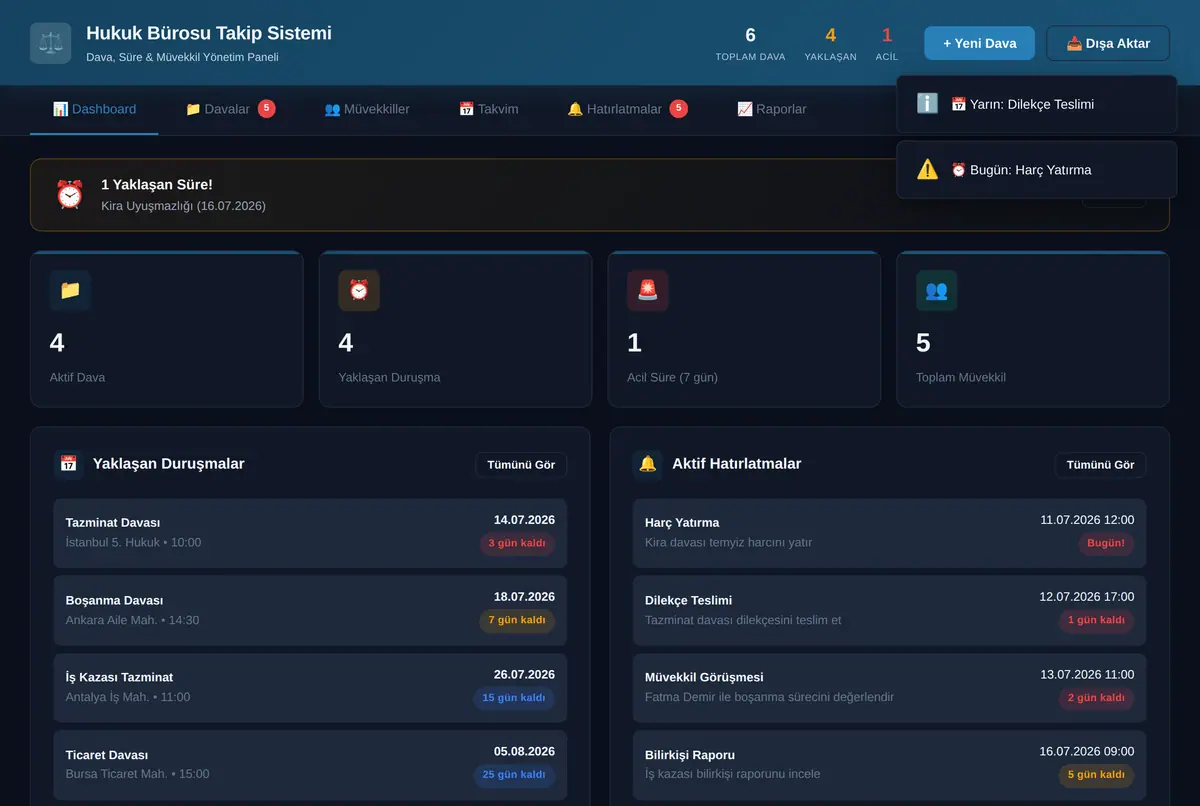Click the siren icon on Acil Süre card

pyautogui.click(x=648, y=290)
